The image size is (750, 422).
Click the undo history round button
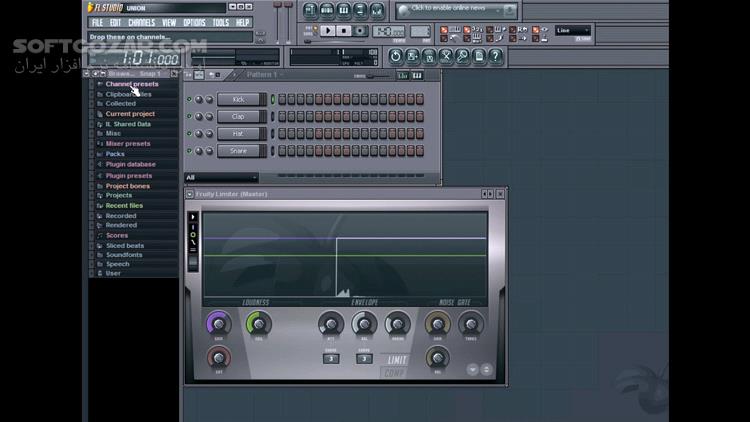[x=395, y=56]
